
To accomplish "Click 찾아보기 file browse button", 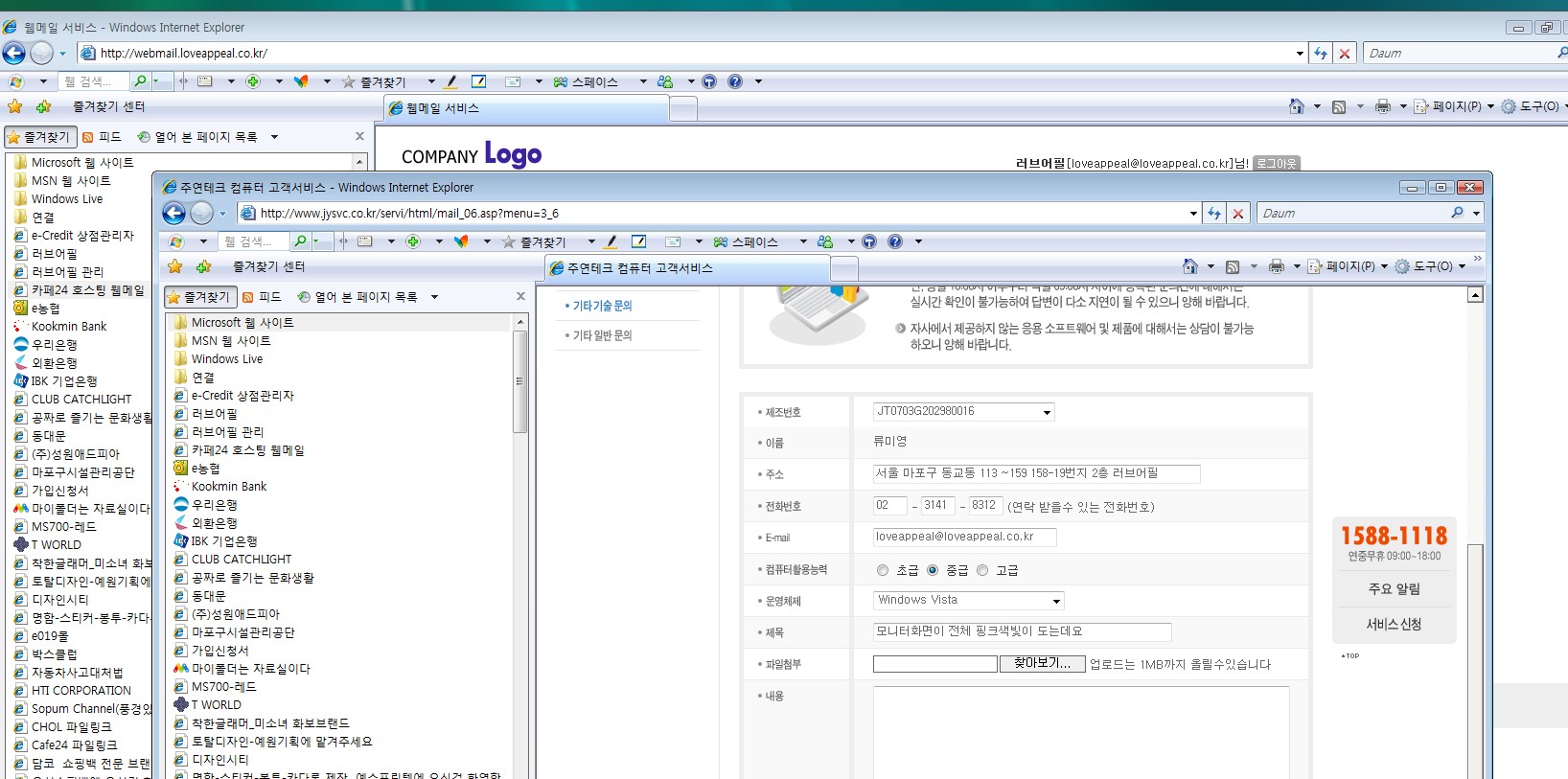I will 1042,663.
